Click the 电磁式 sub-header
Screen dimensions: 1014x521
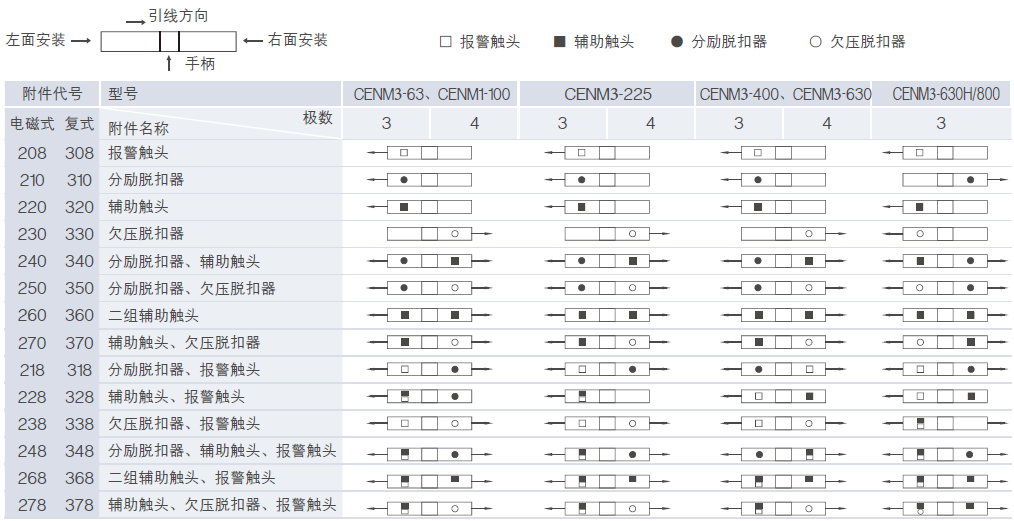(x=32, y=124)
